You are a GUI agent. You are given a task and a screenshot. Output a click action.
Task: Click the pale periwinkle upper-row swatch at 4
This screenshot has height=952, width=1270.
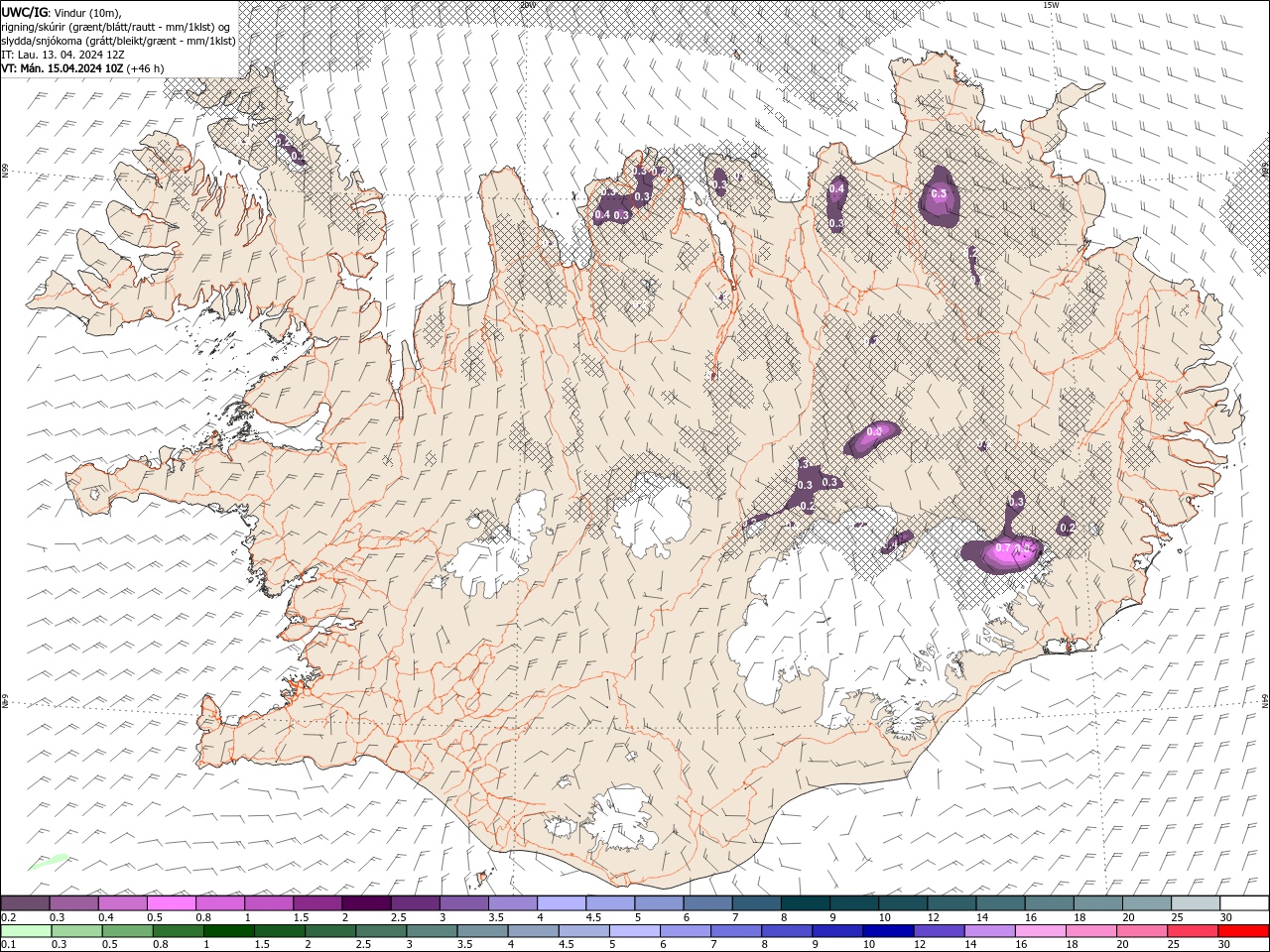pos(561,903)
